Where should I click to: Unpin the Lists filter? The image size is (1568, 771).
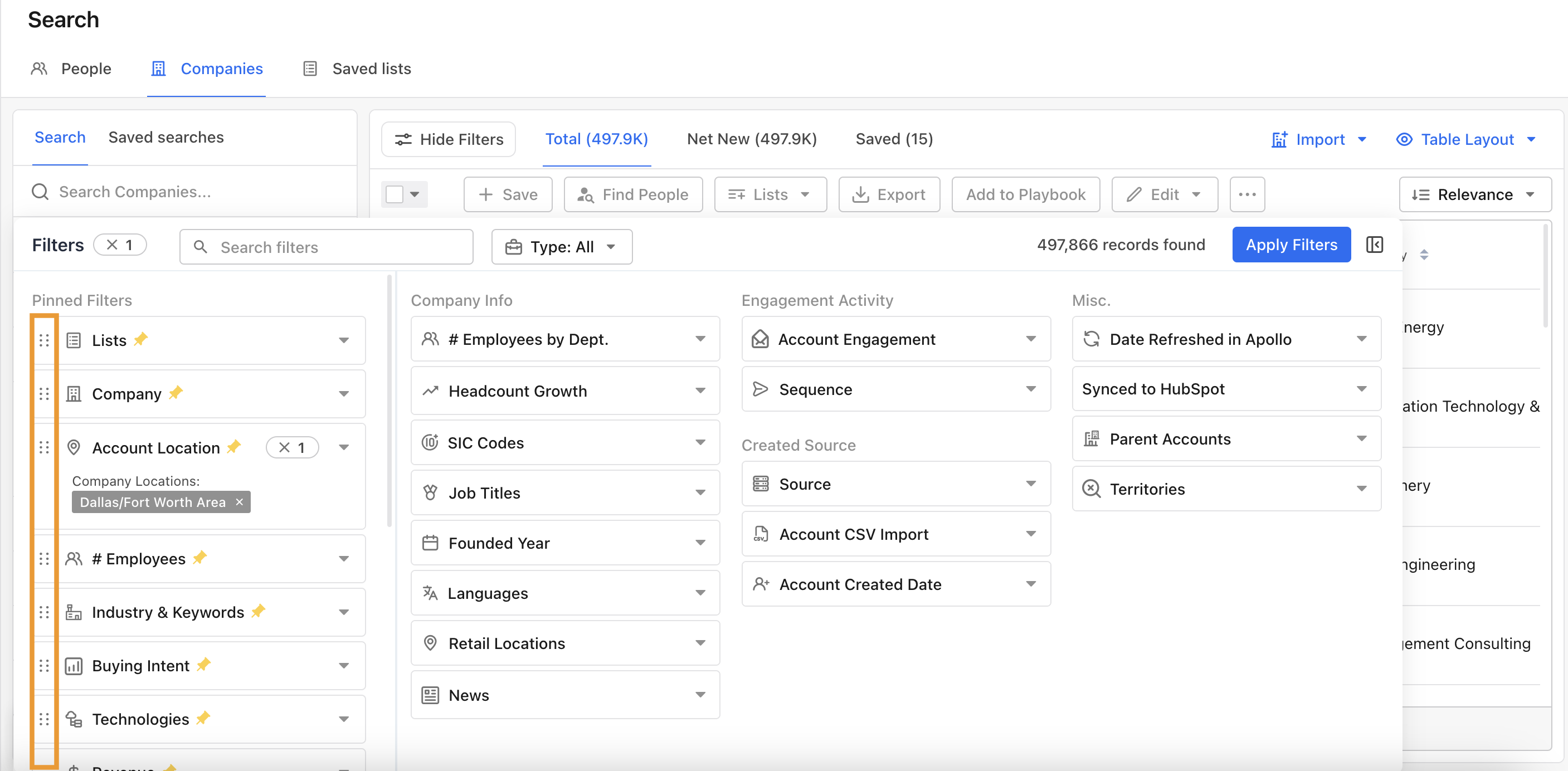click(x=140, y=338)
